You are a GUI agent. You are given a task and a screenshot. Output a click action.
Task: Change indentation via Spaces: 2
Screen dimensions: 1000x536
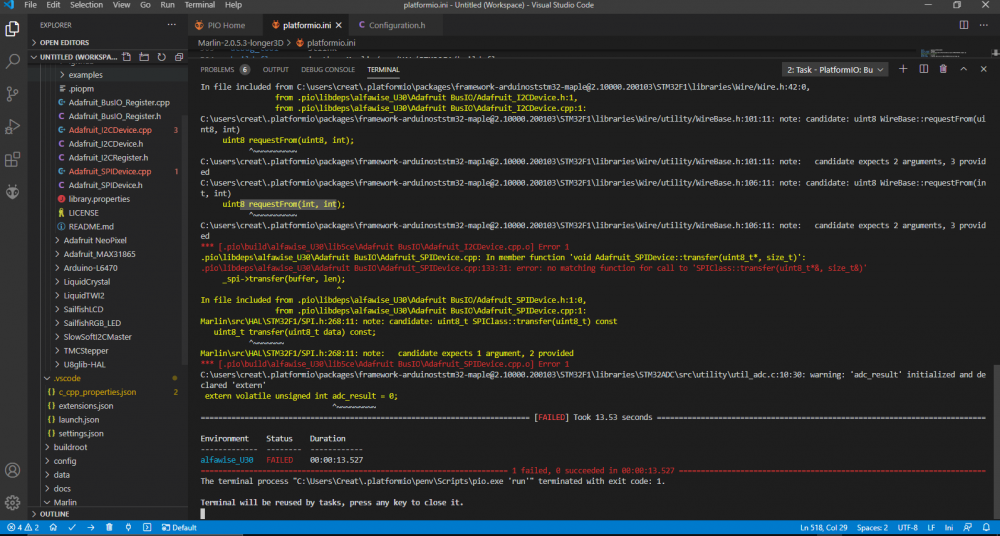point(872,528)
